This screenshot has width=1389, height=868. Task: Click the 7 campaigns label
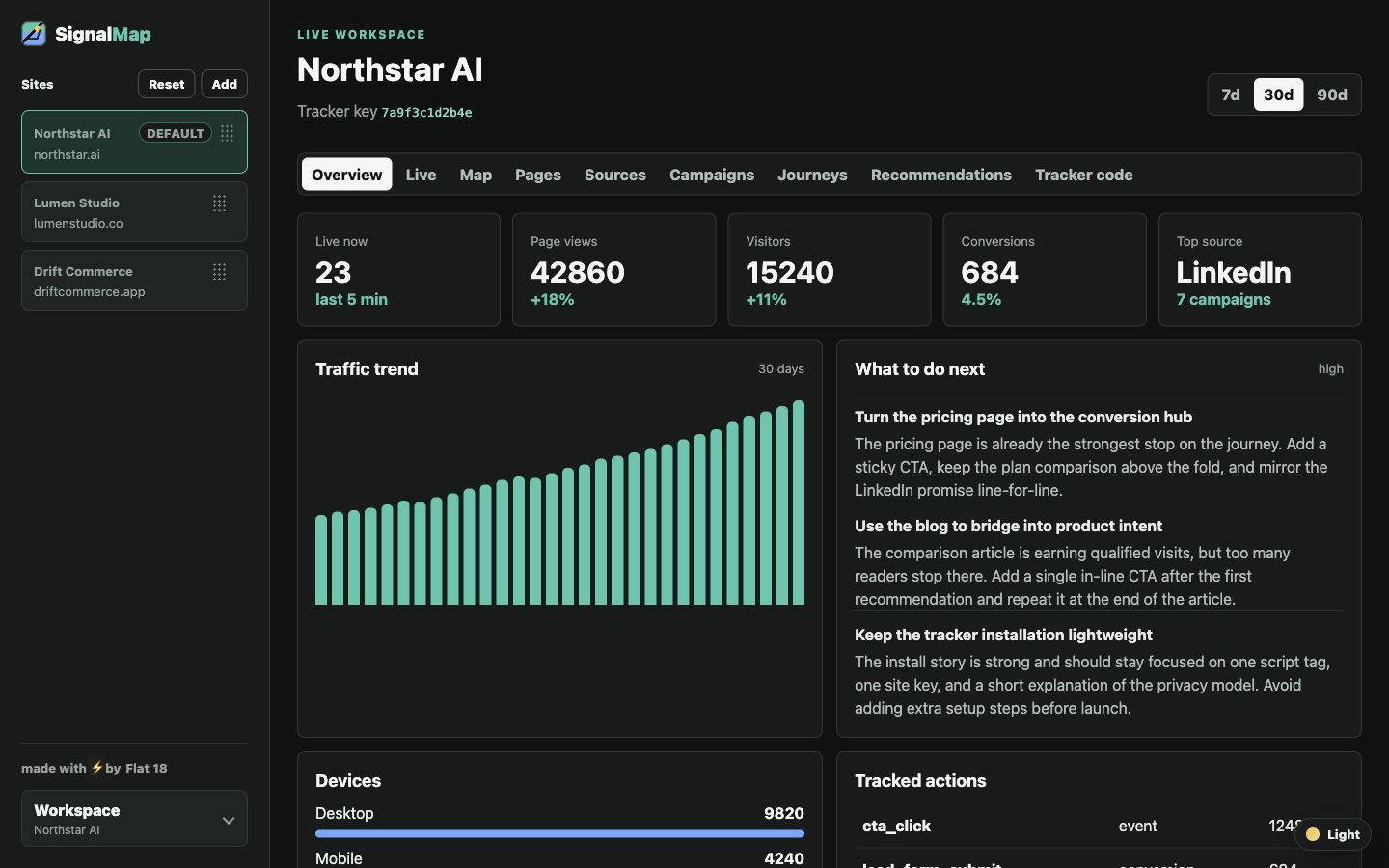pyautogui.click(x=1223, y=299)
